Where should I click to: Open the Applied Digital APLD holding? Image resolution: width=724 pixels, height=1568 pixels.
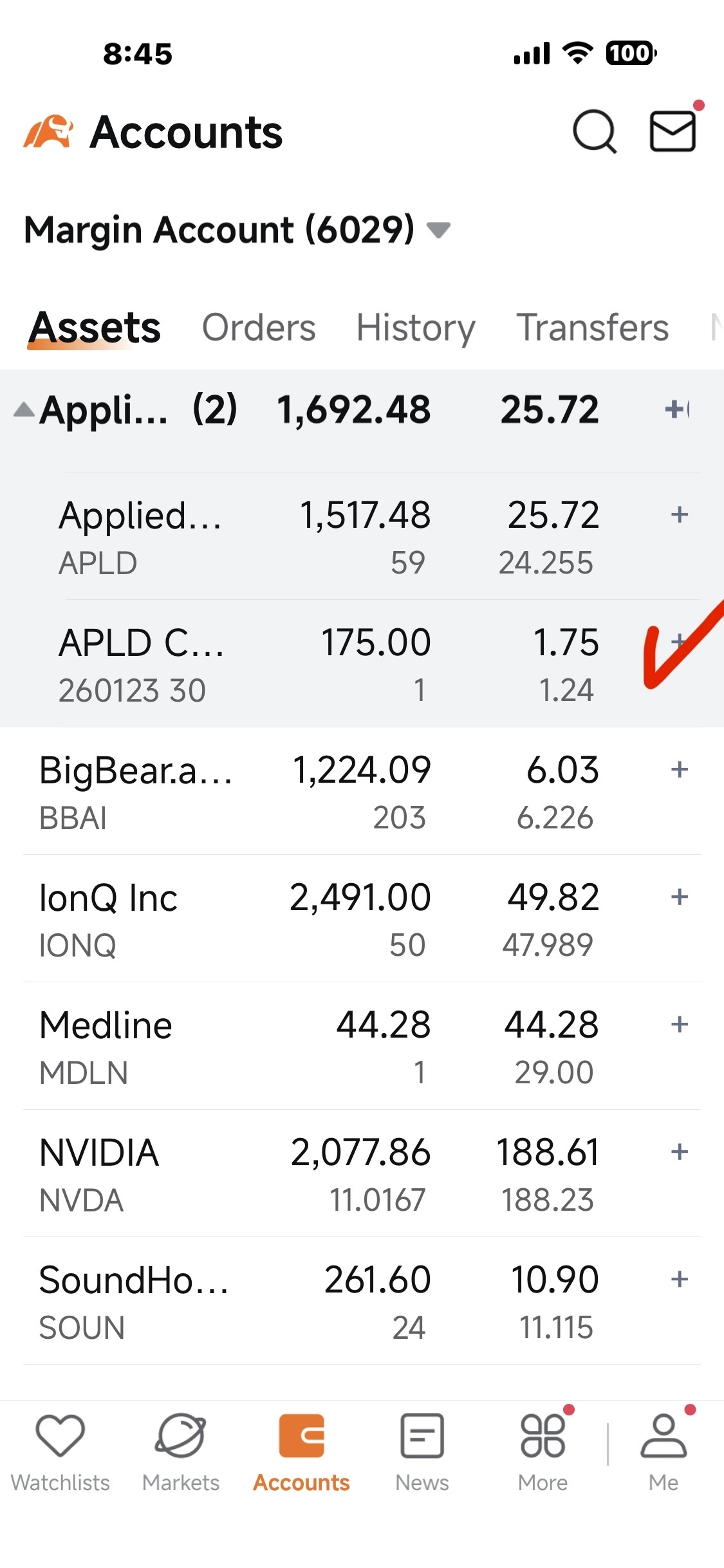coord(362,536)
